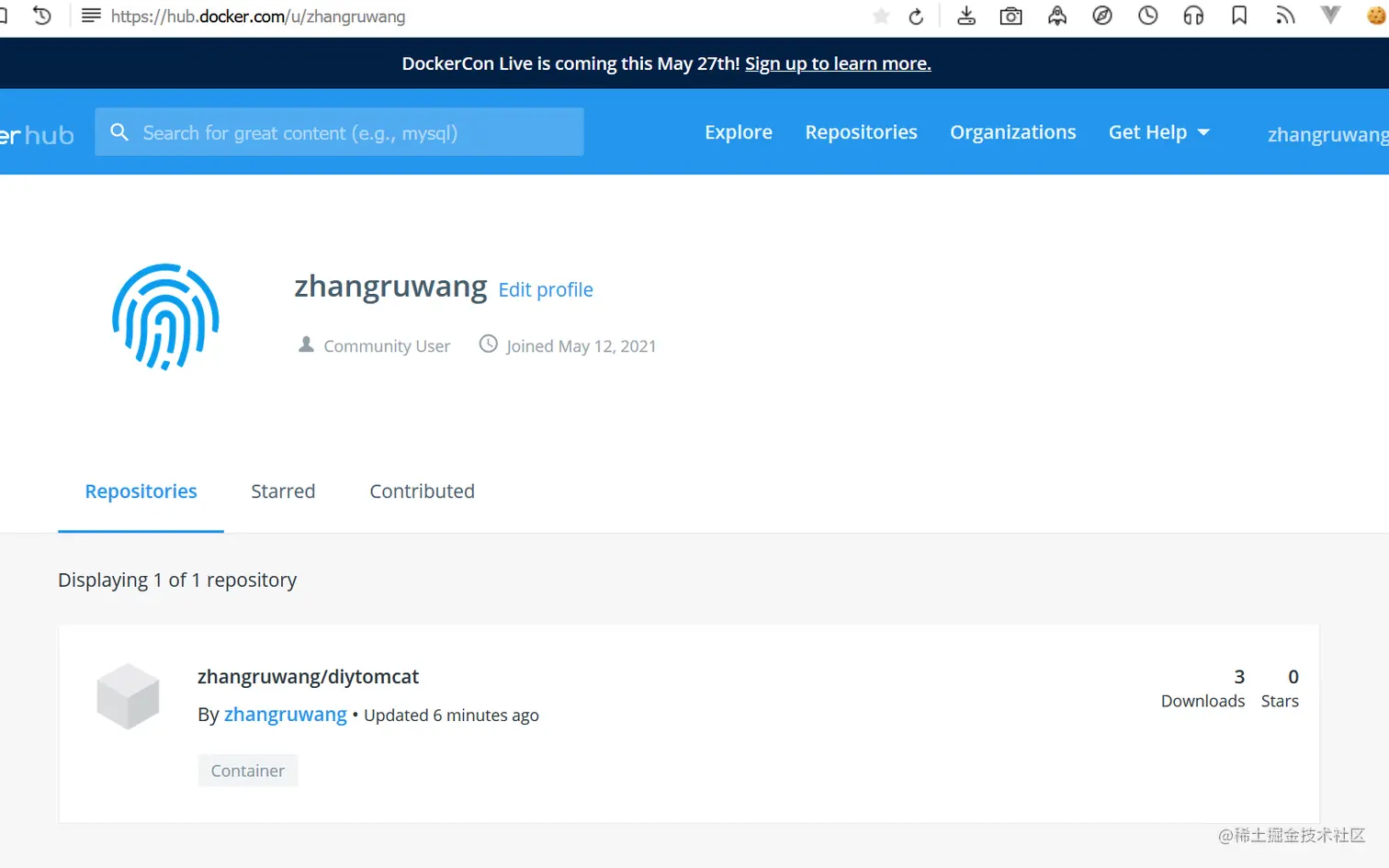Click the RSS feed icon

1285,16
